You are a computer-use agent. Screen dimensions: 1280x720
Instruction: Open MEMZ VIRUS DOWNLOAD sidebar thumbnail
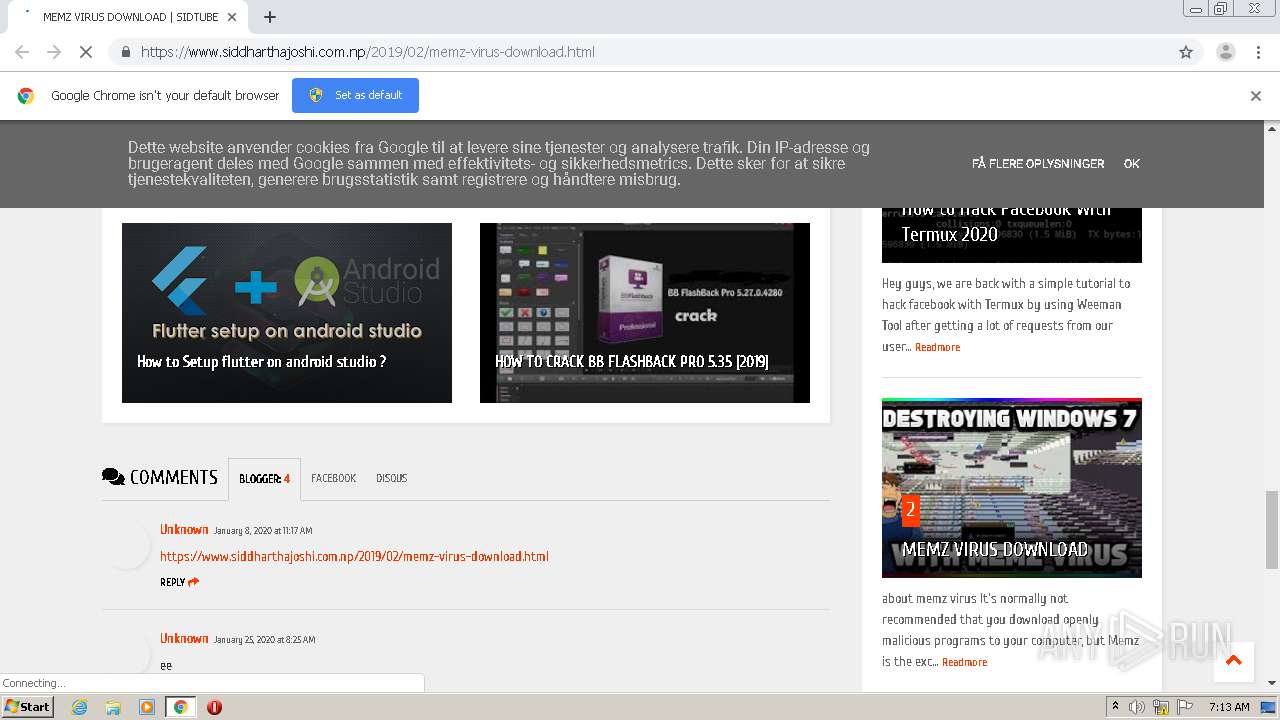coord(1012,488)
